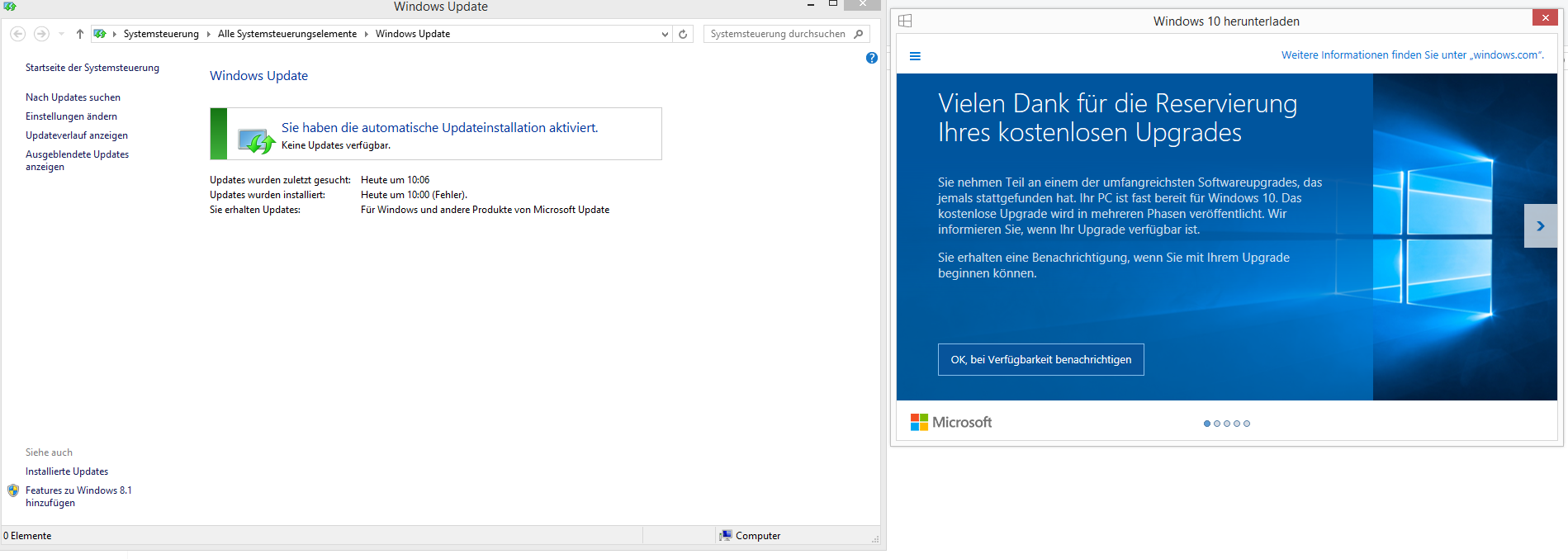Image resolution: width=1568 pixels, height=559 pixels.
Task: Open the windows.com information link
Action: click(1412, 55)
